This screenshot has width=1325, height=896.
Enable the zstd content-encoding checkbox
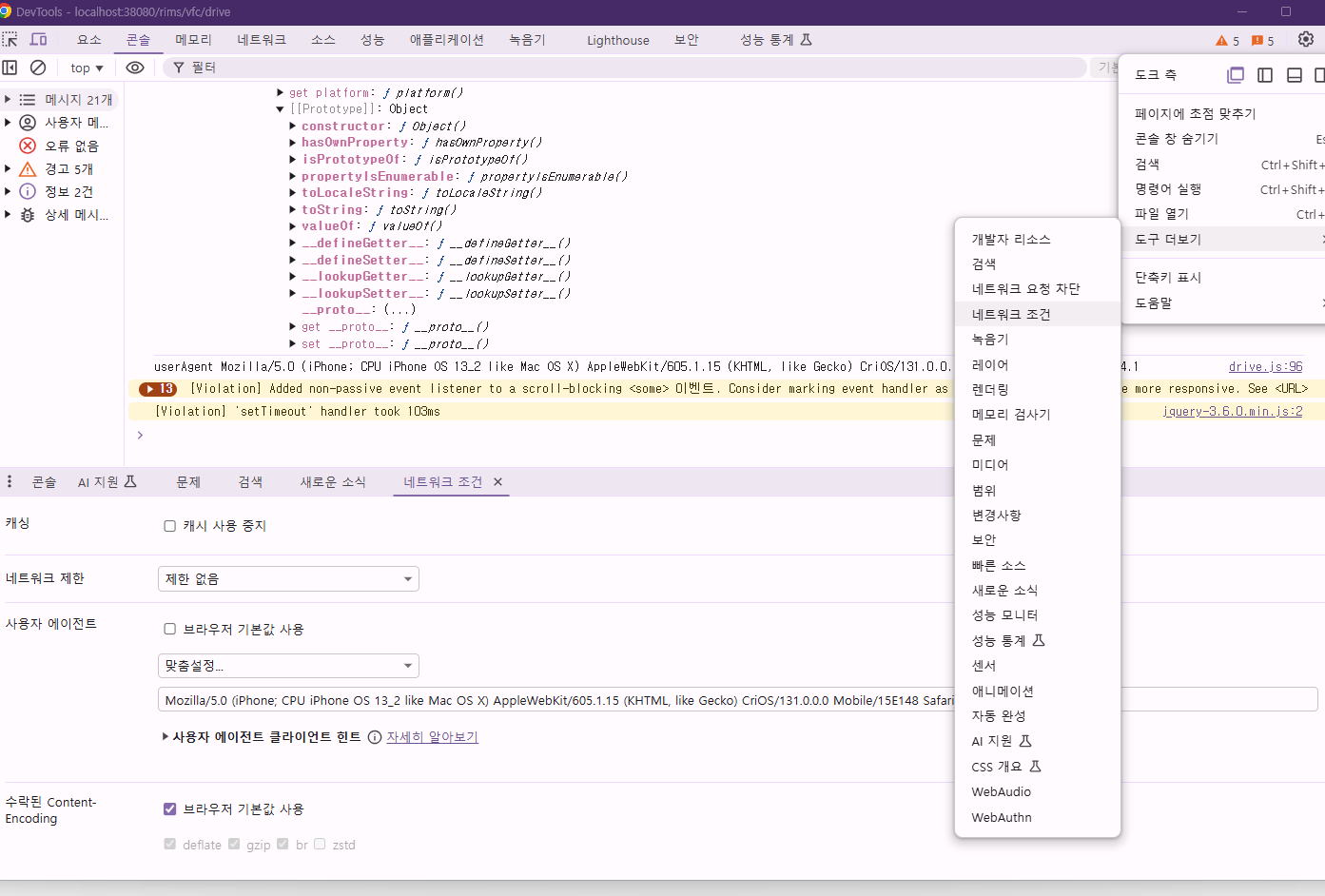tap(321, 844)
